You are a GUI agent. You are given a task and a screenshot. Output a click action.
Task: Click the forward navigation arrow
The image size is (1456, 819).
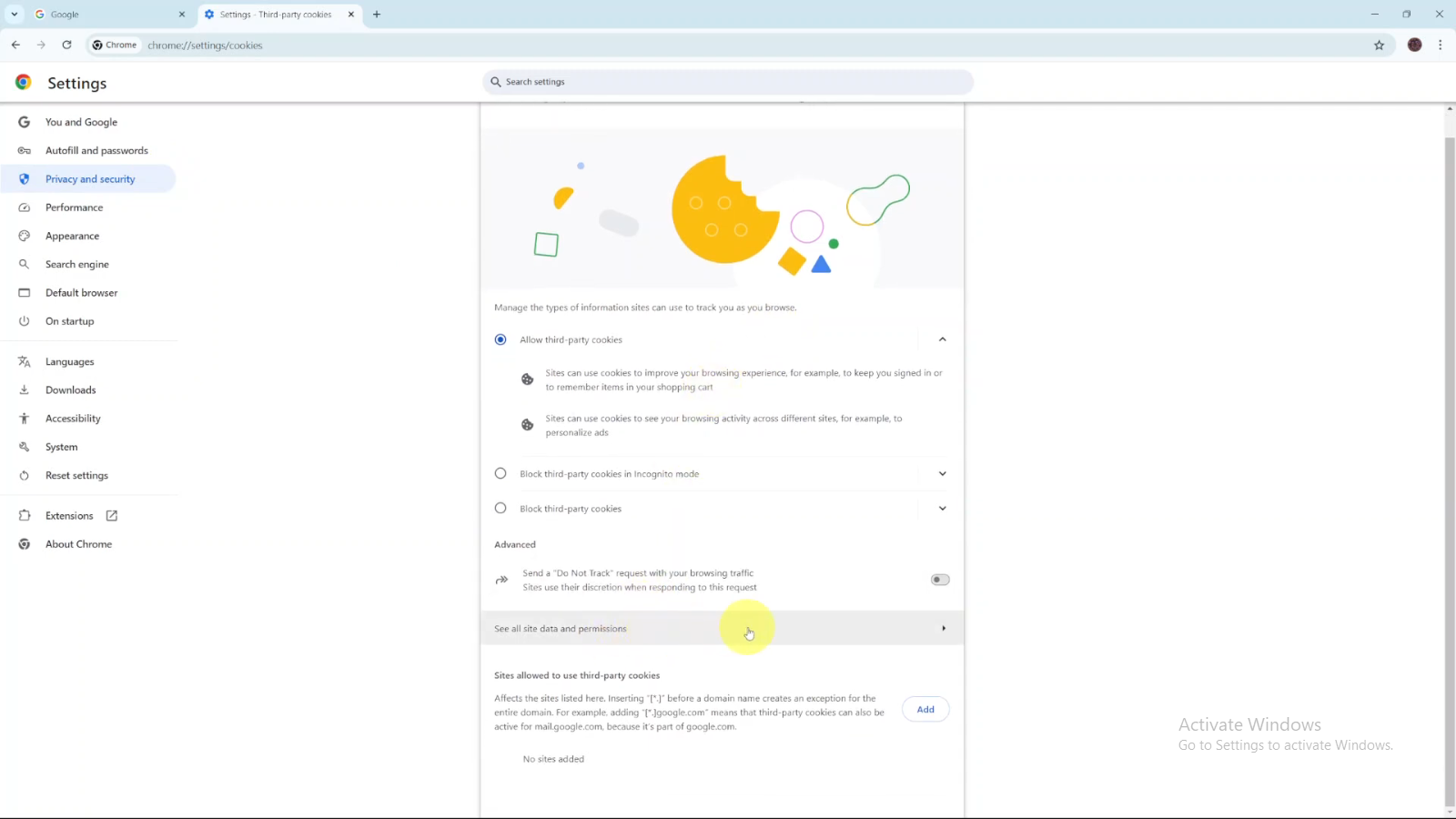[41, 45]
